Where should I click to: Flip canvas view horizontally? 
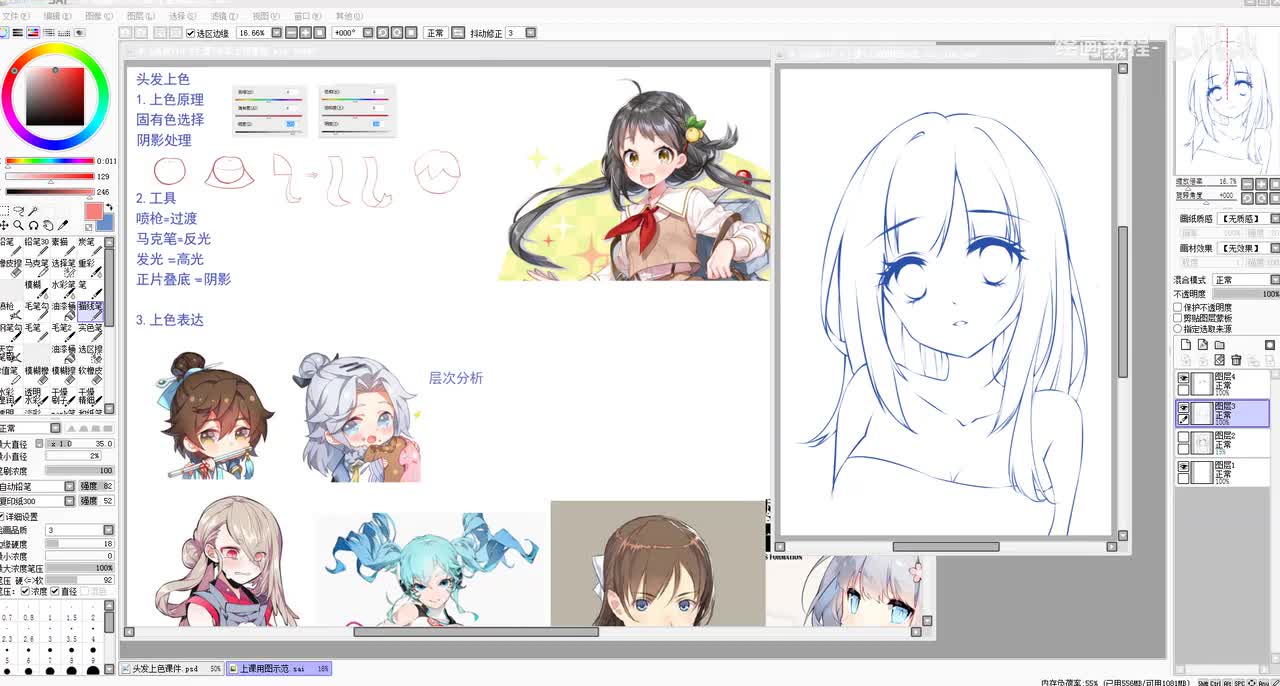(x=459, y=33)
